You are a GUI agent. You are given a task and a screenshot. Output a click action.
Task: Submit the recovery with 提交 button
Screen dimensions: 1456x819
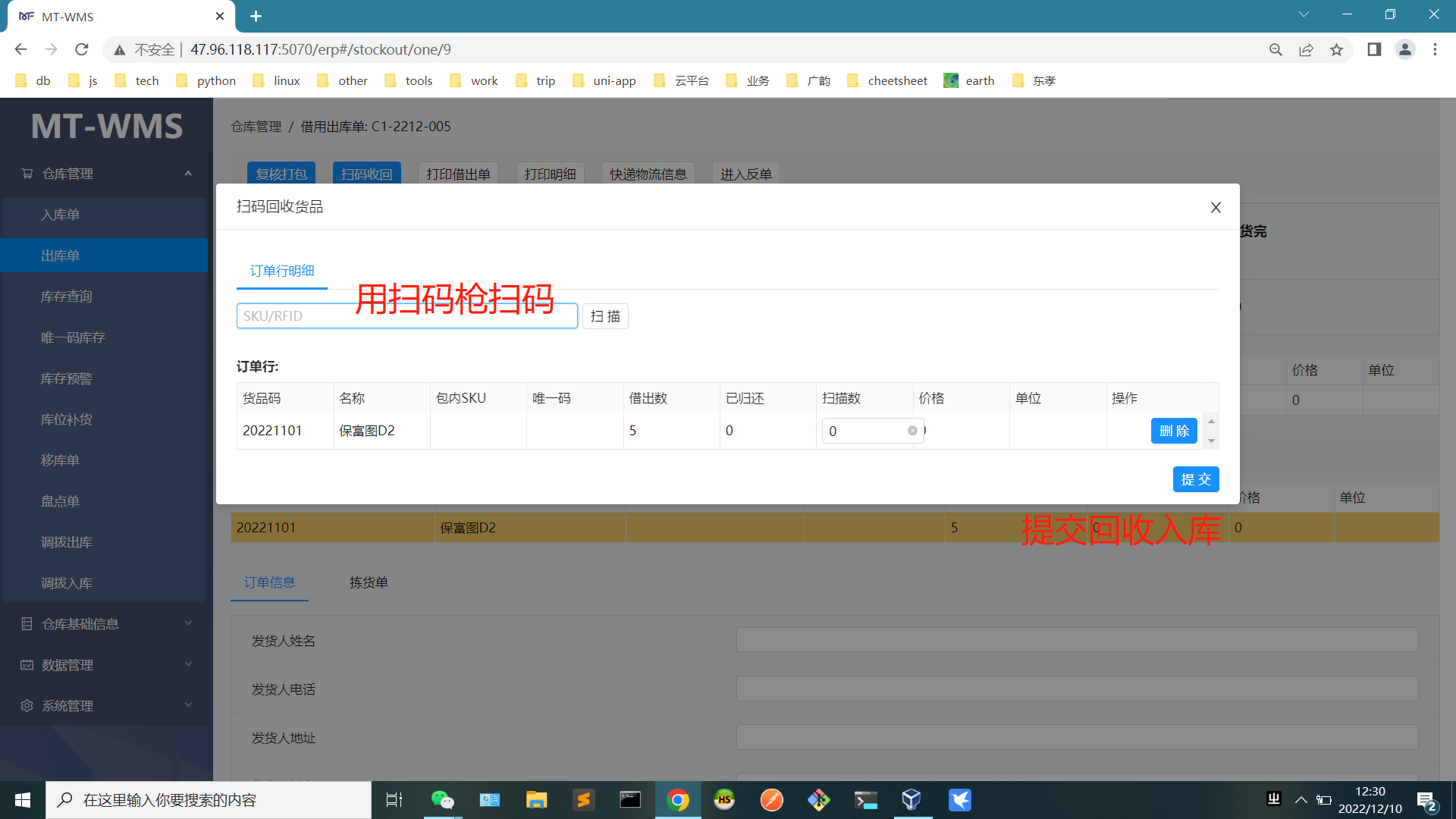coord(1196,479)
